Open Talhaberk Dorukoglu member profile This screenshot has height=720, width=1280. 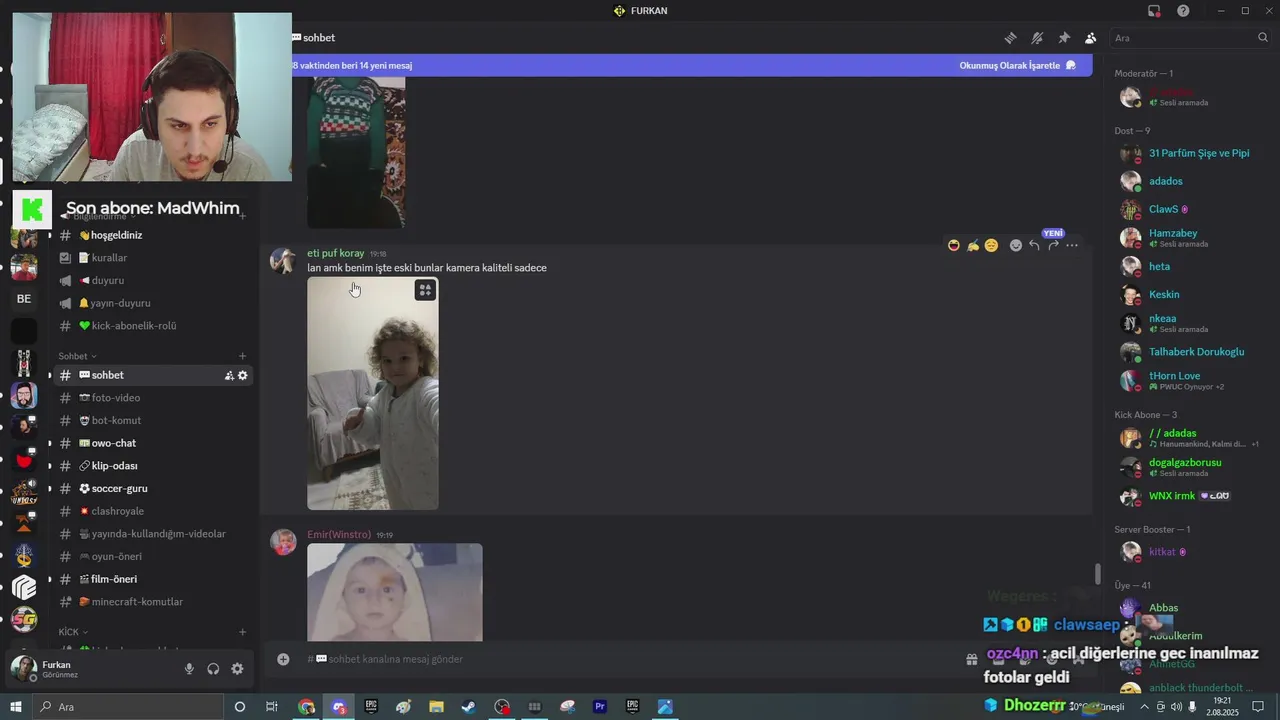coord(1190,352)
